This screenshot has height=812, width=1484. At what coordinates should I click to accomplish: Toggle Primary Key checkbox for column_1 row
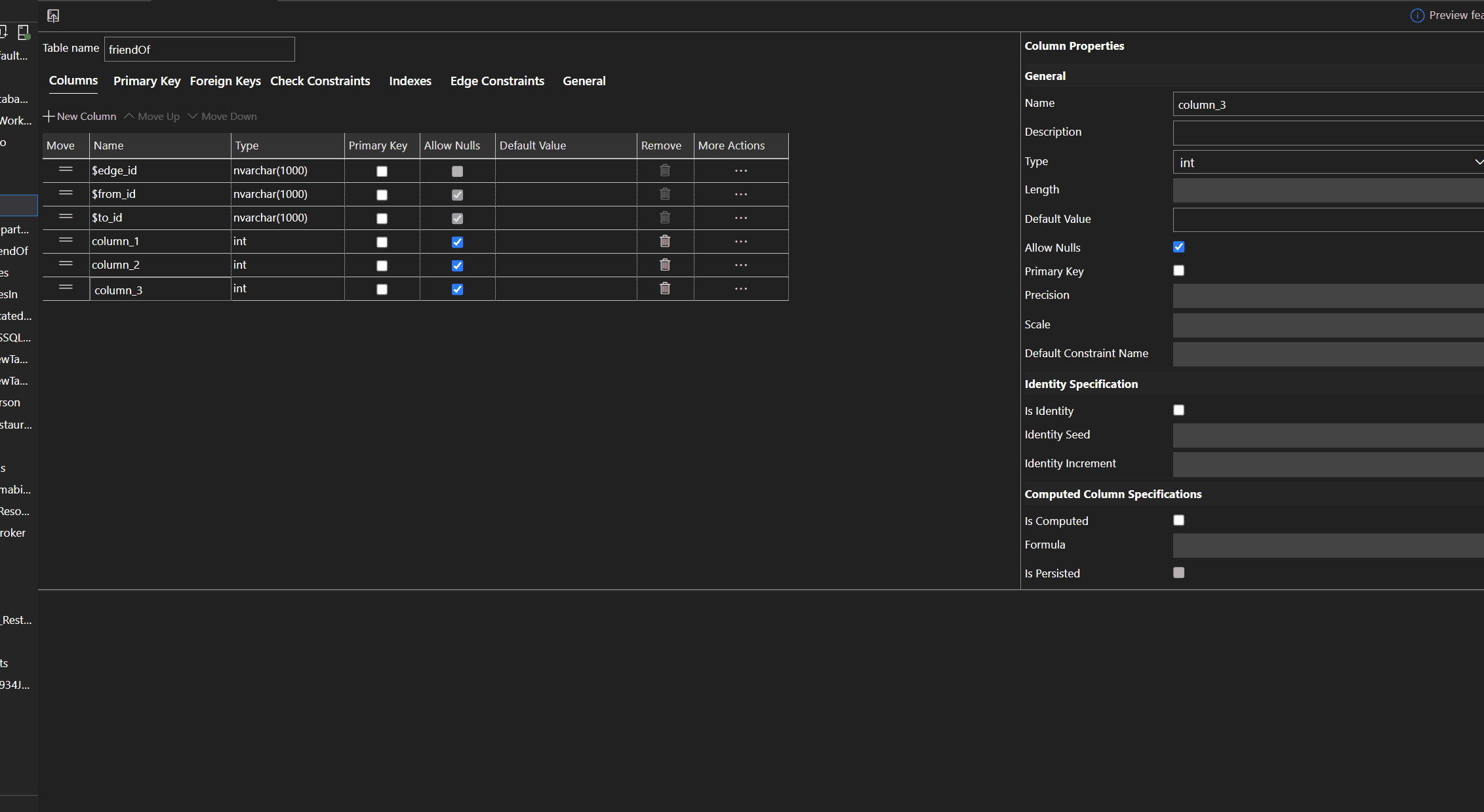382,242
